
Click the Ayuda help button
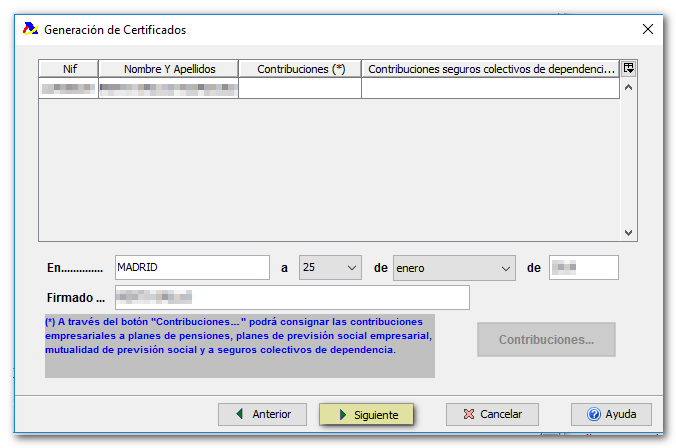(611, 414)
